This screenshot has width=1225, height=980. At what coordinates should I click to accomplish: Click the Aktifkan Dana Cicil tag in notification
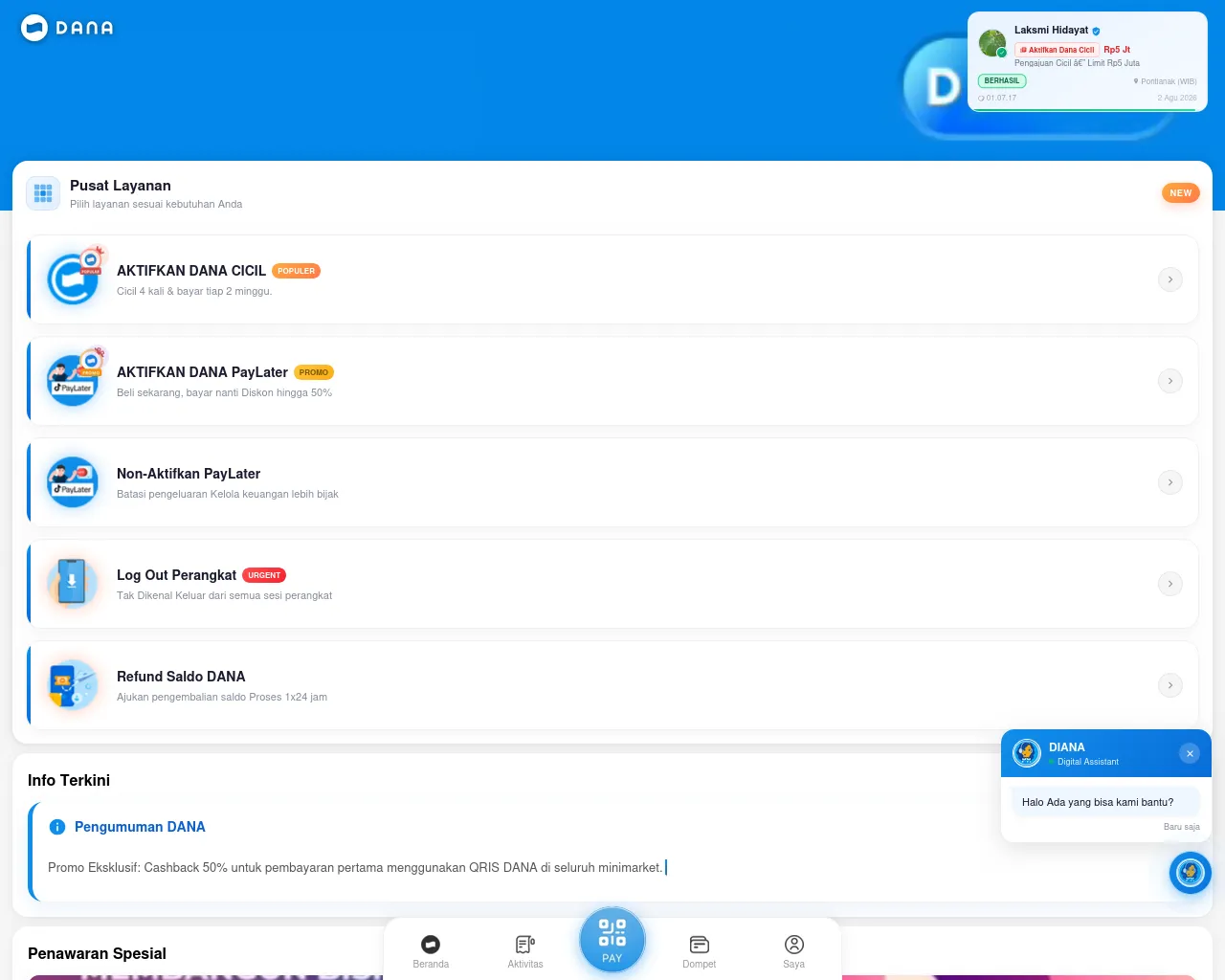(x=1057, y=50)
